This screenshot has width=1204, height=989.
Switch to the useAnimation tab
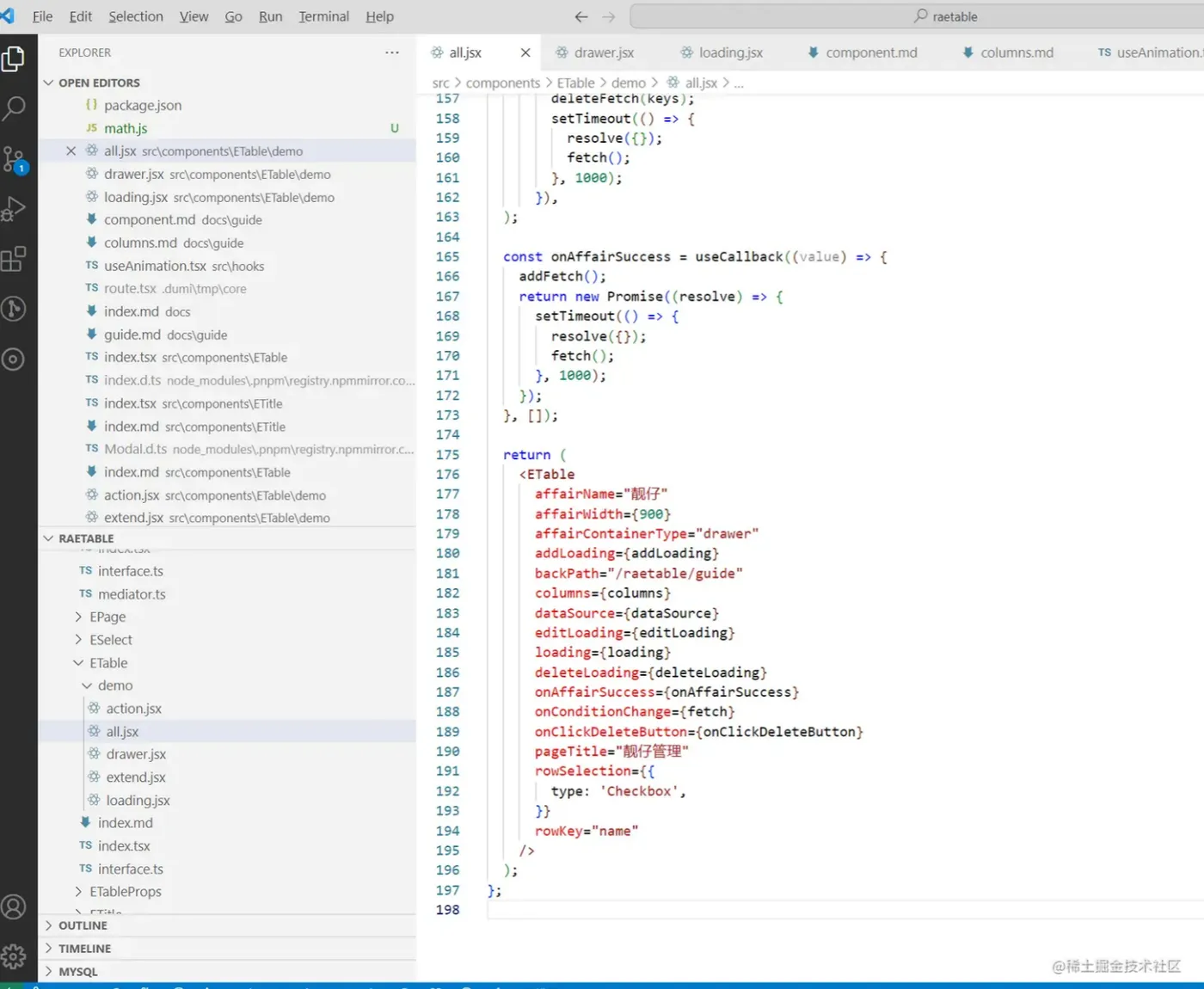tap(1149, 52)
